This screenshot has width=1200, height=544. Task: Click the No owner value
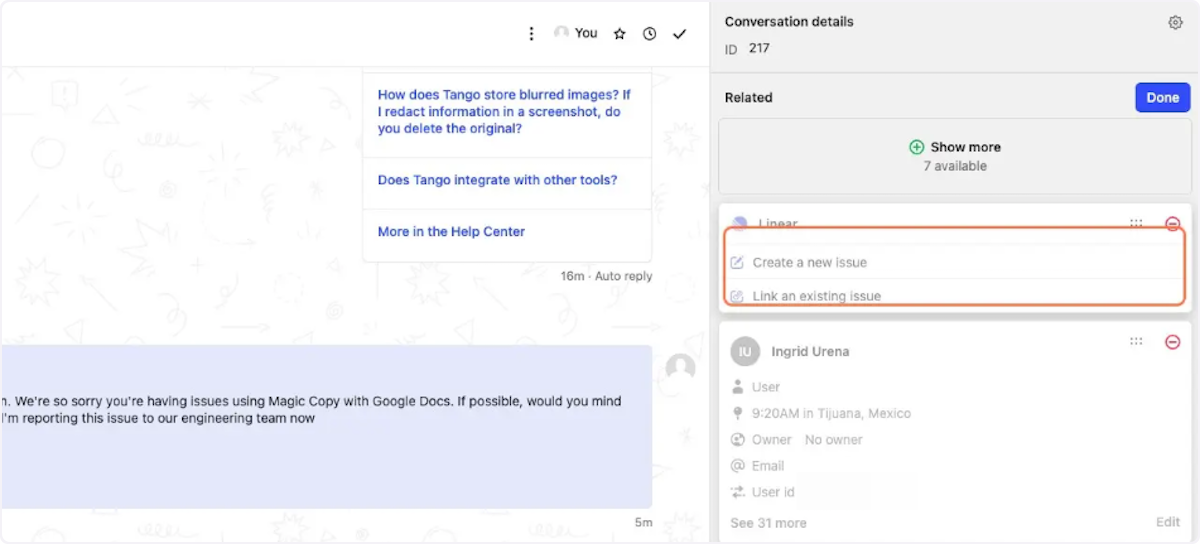pyautogui.click(x=834, y=440)
